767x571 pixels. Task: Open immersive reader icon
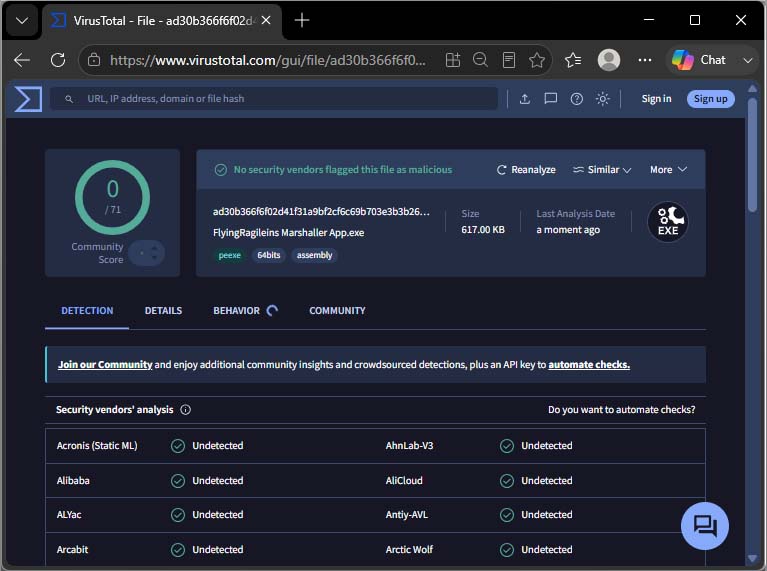[509, 60]
